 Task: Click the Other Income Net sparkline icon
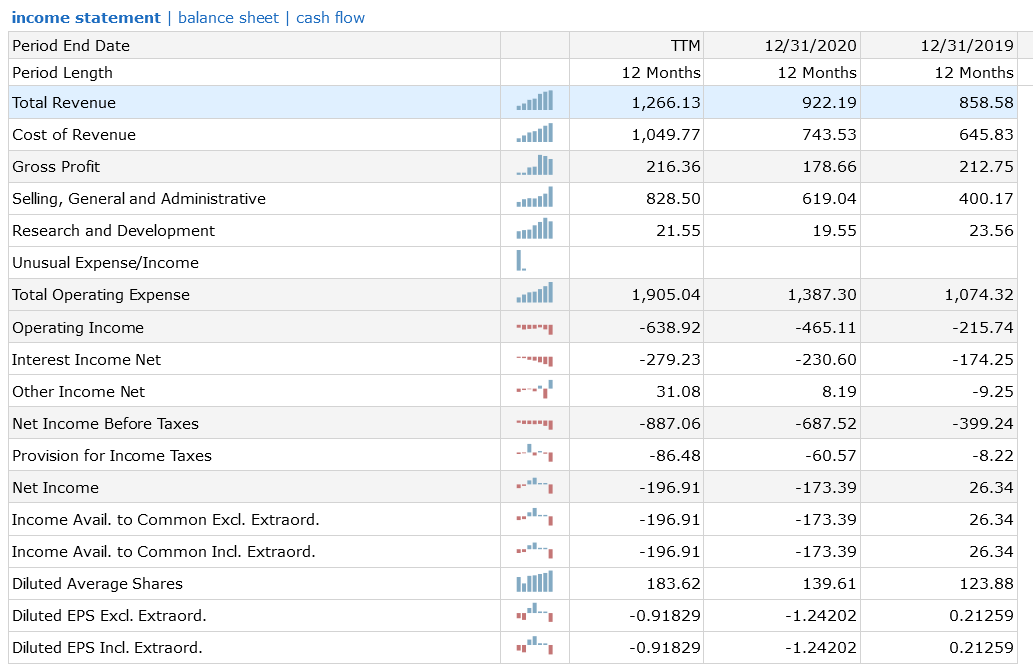535,390
